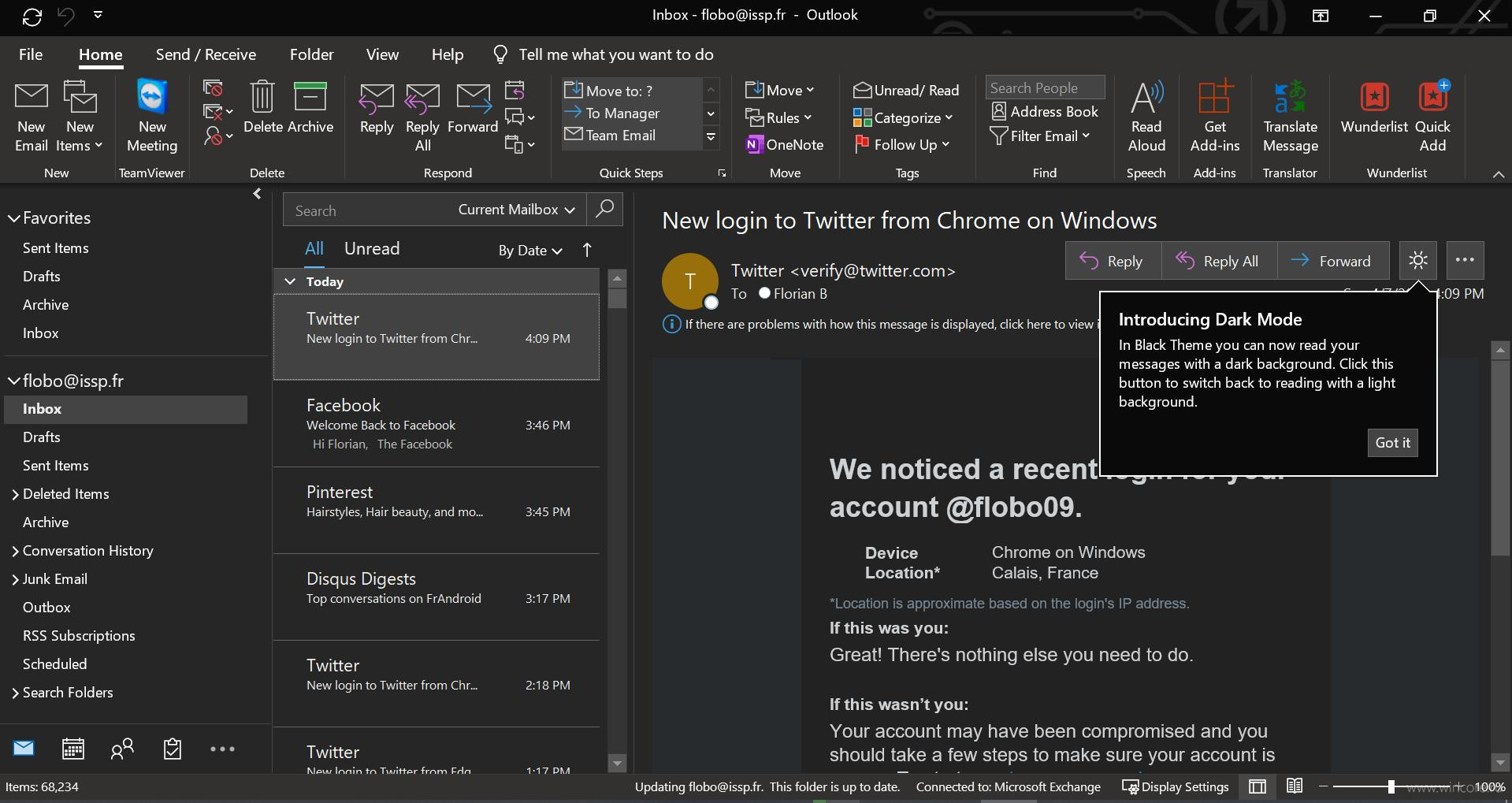1512x803 pixels.
Task: Mark the message as Unread/Read
Action: click(906, 90)
